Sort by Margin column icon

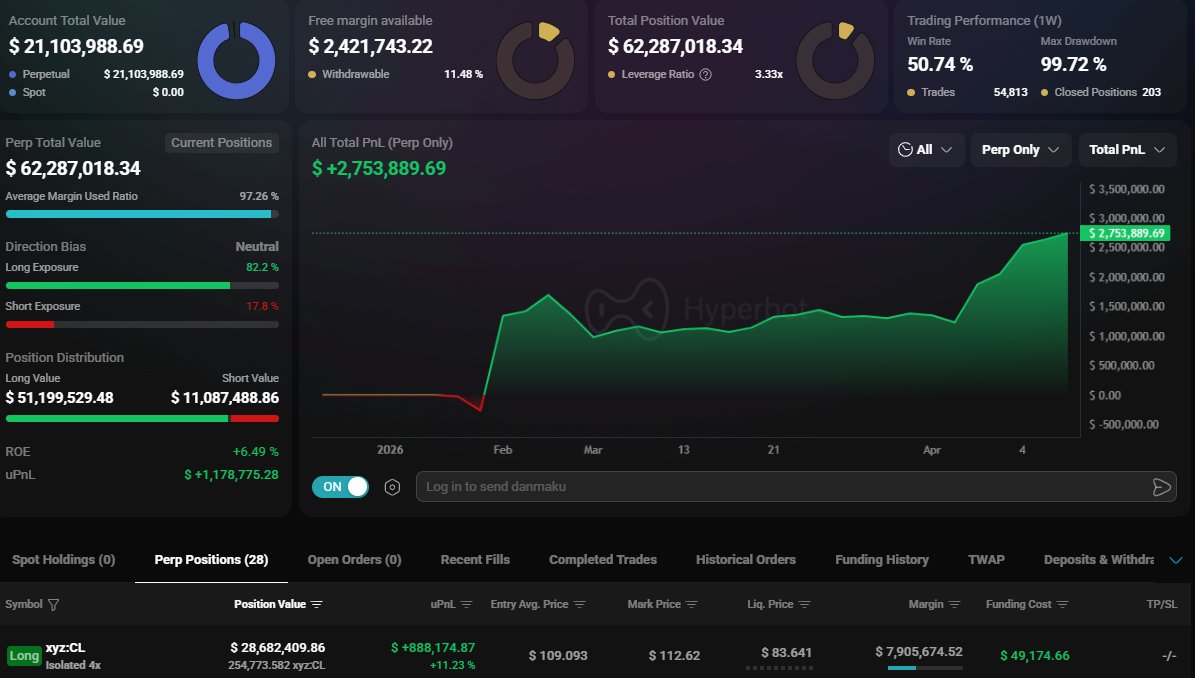pos(955,604)
